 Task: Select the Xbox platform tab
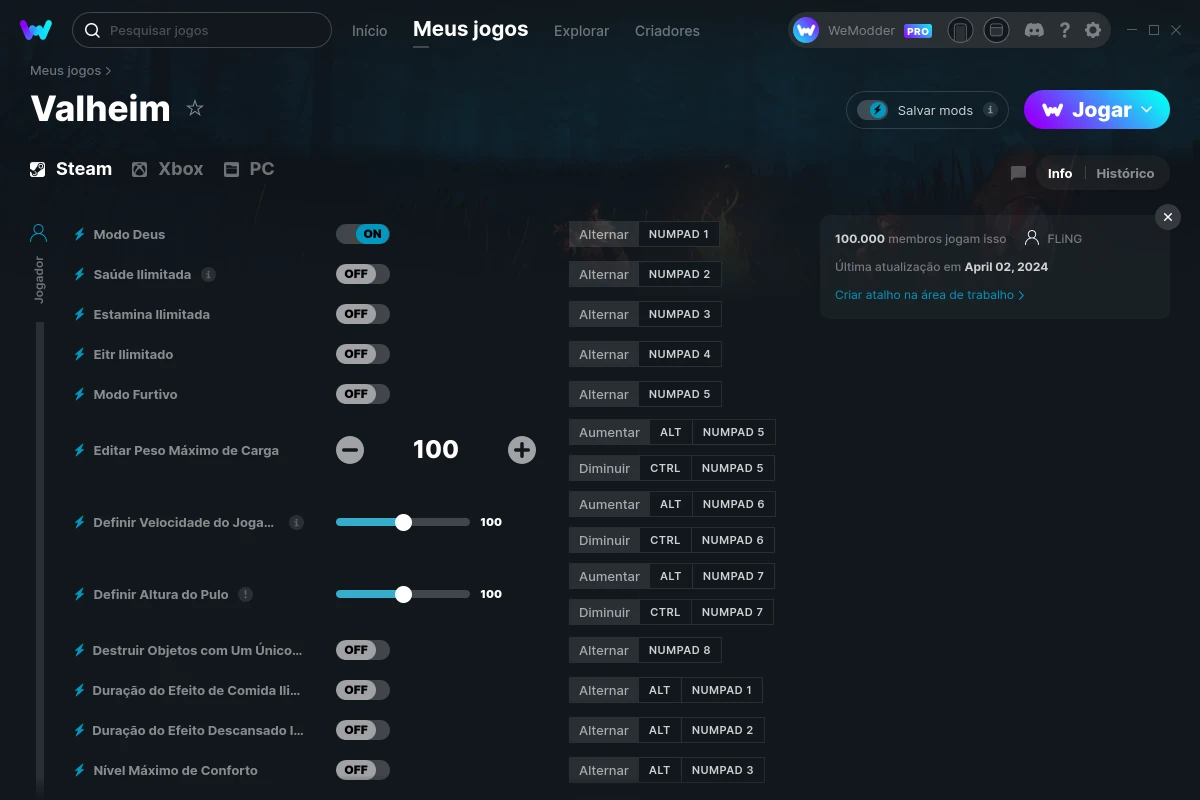pyautogui.click(x=168, y=168)
